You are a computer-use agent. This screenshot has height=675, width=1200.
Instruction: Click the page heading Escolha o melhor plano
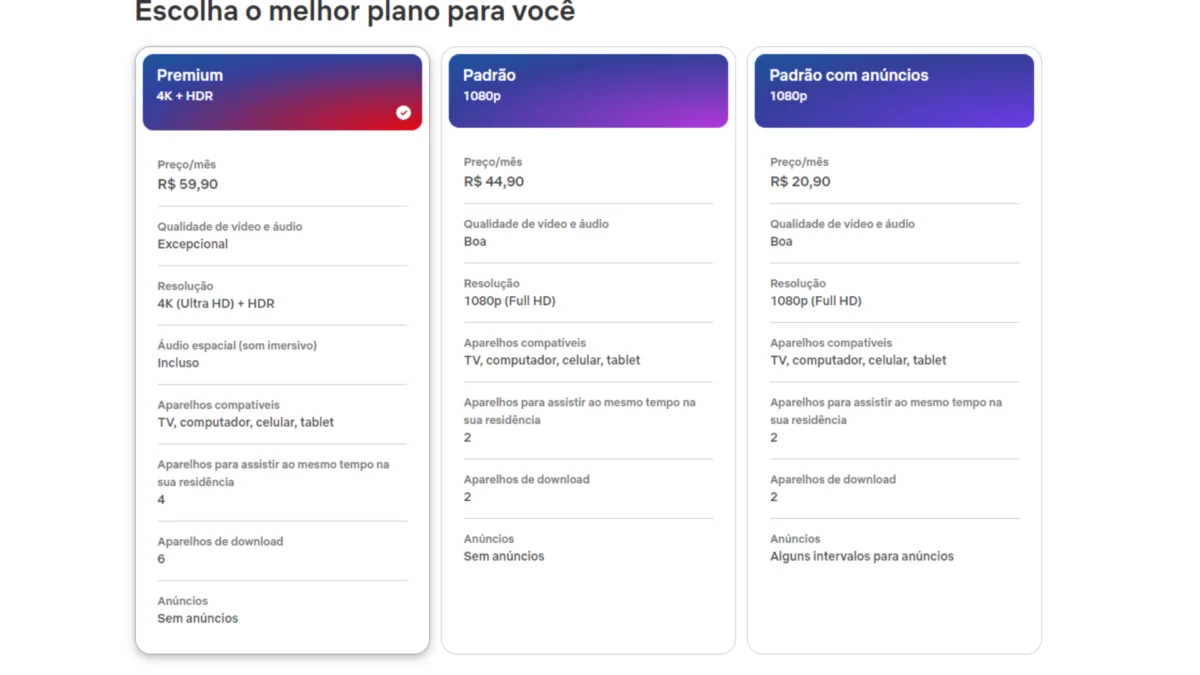[x=355, y=13]
